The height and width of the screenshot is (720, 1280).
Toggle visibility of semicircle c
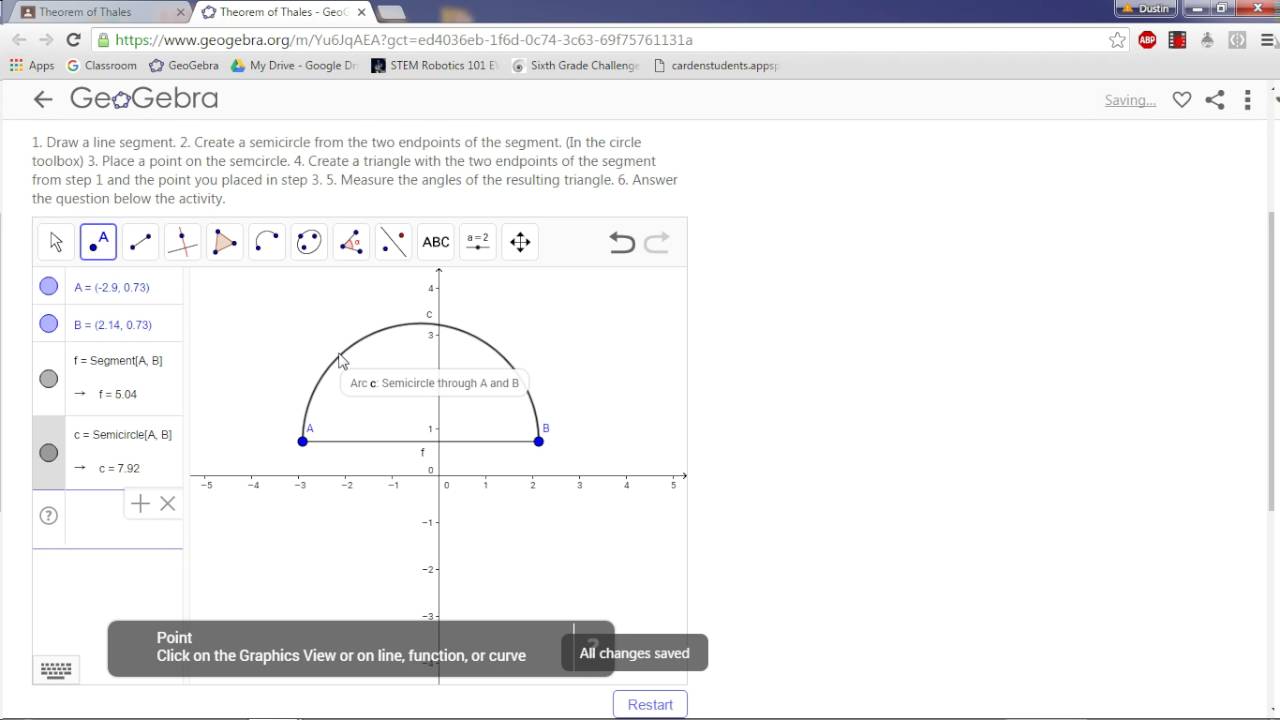pos(48,453)
